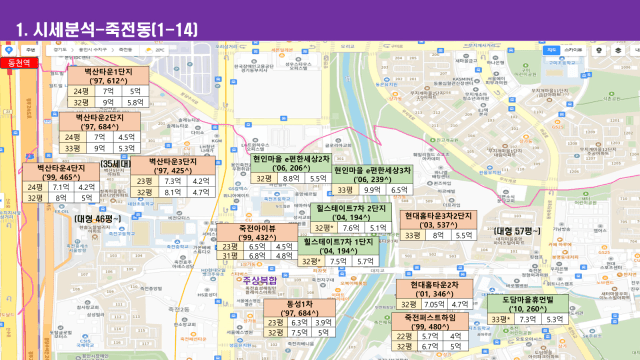Switch to the 지도 map view tab
Screen dimensions: 640x360
point(551,50)
